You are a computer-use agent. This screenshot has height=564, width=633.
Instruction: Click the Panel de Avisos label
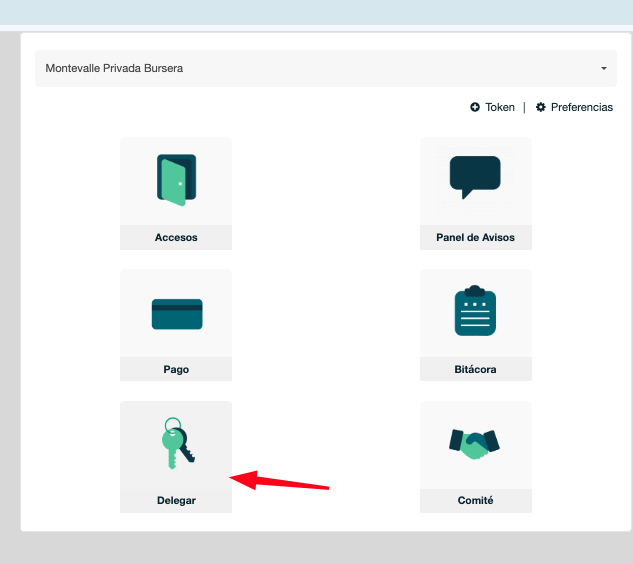tap(475, 237)
